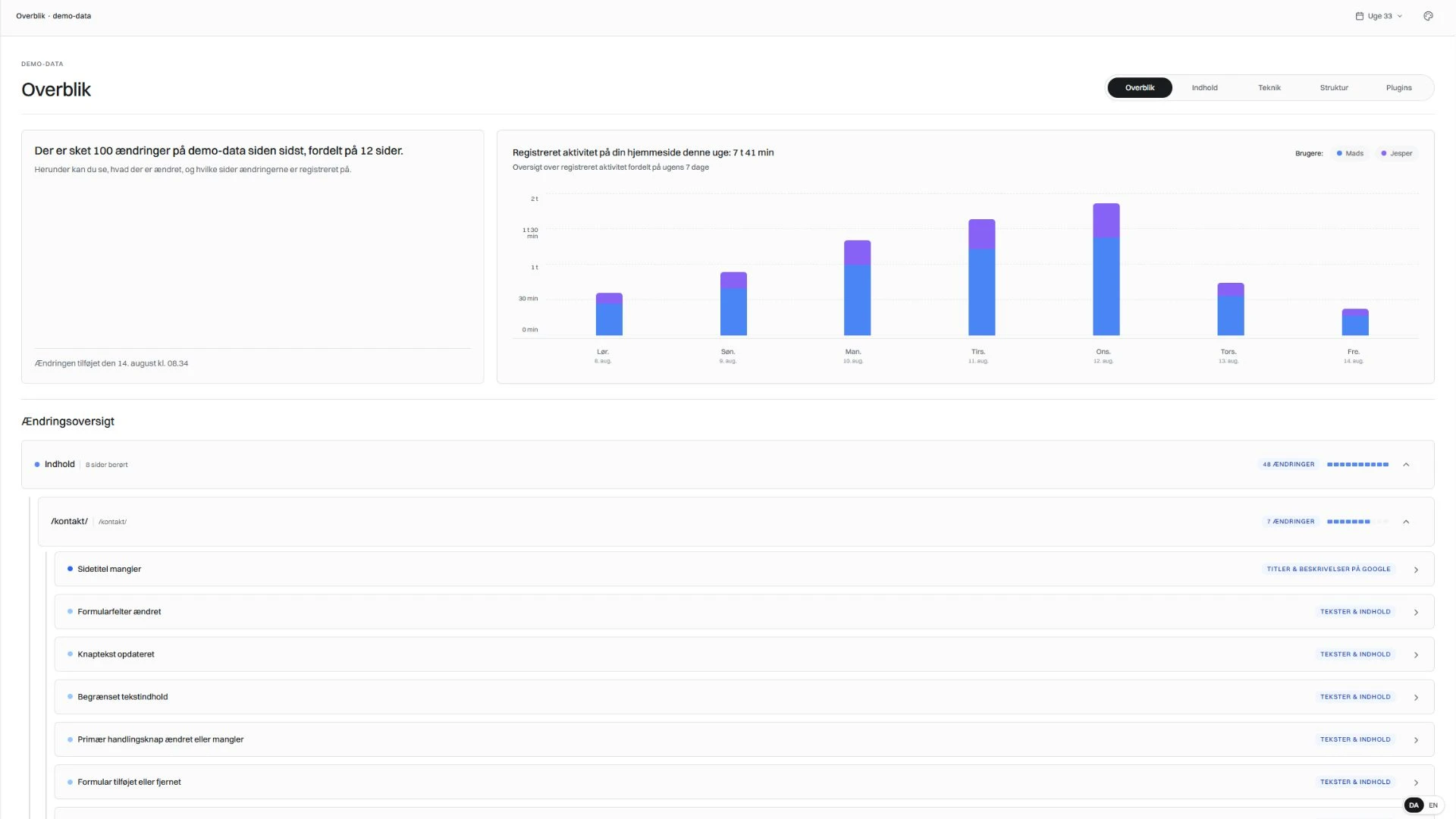The image size is (1456, 819).
Task: Click the /kontakt/ progress bar indicator
Action: (x=1357, y=522)
